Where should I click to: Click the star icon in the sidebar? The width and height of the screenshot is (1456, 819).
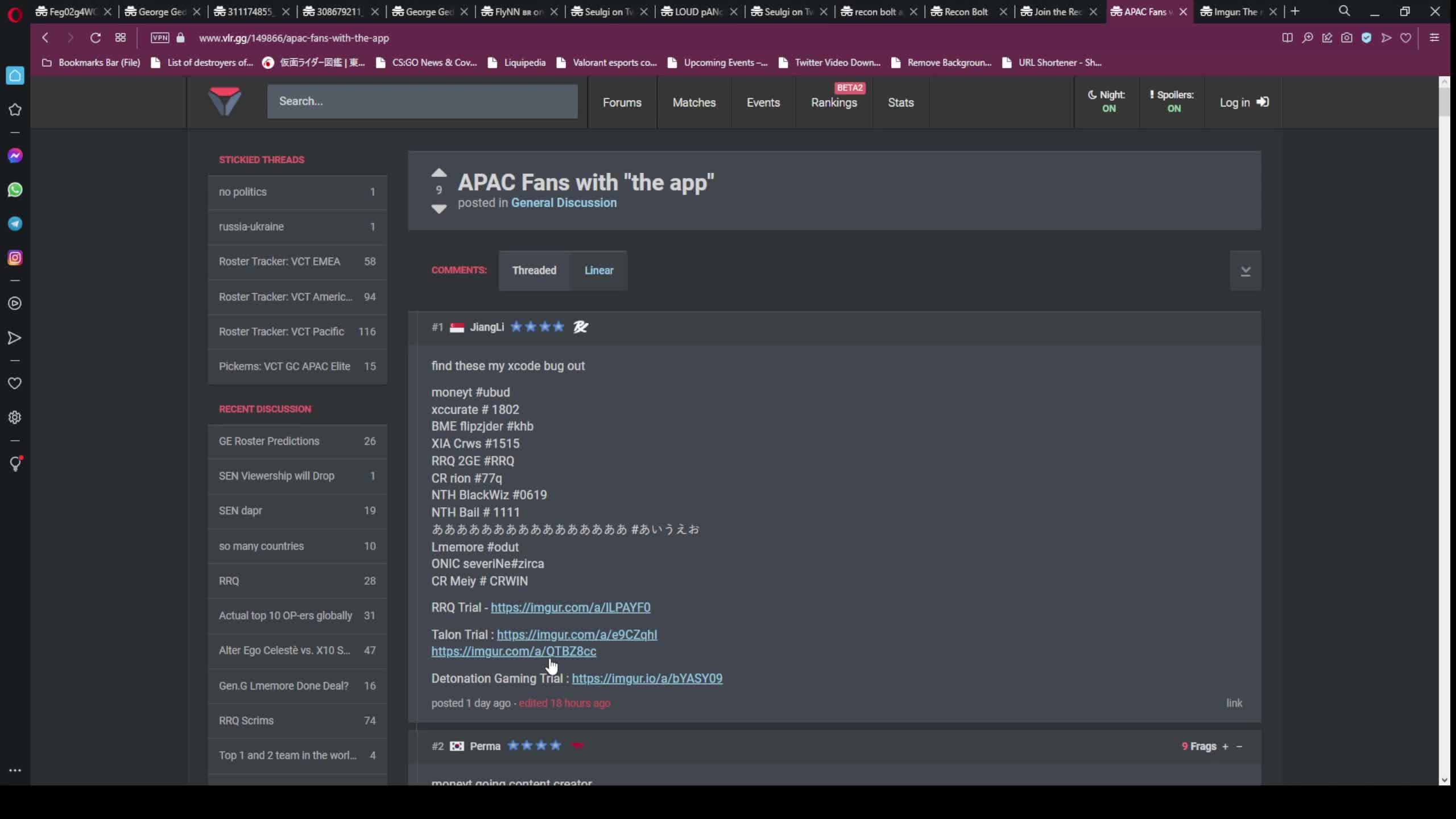(15, 109)
